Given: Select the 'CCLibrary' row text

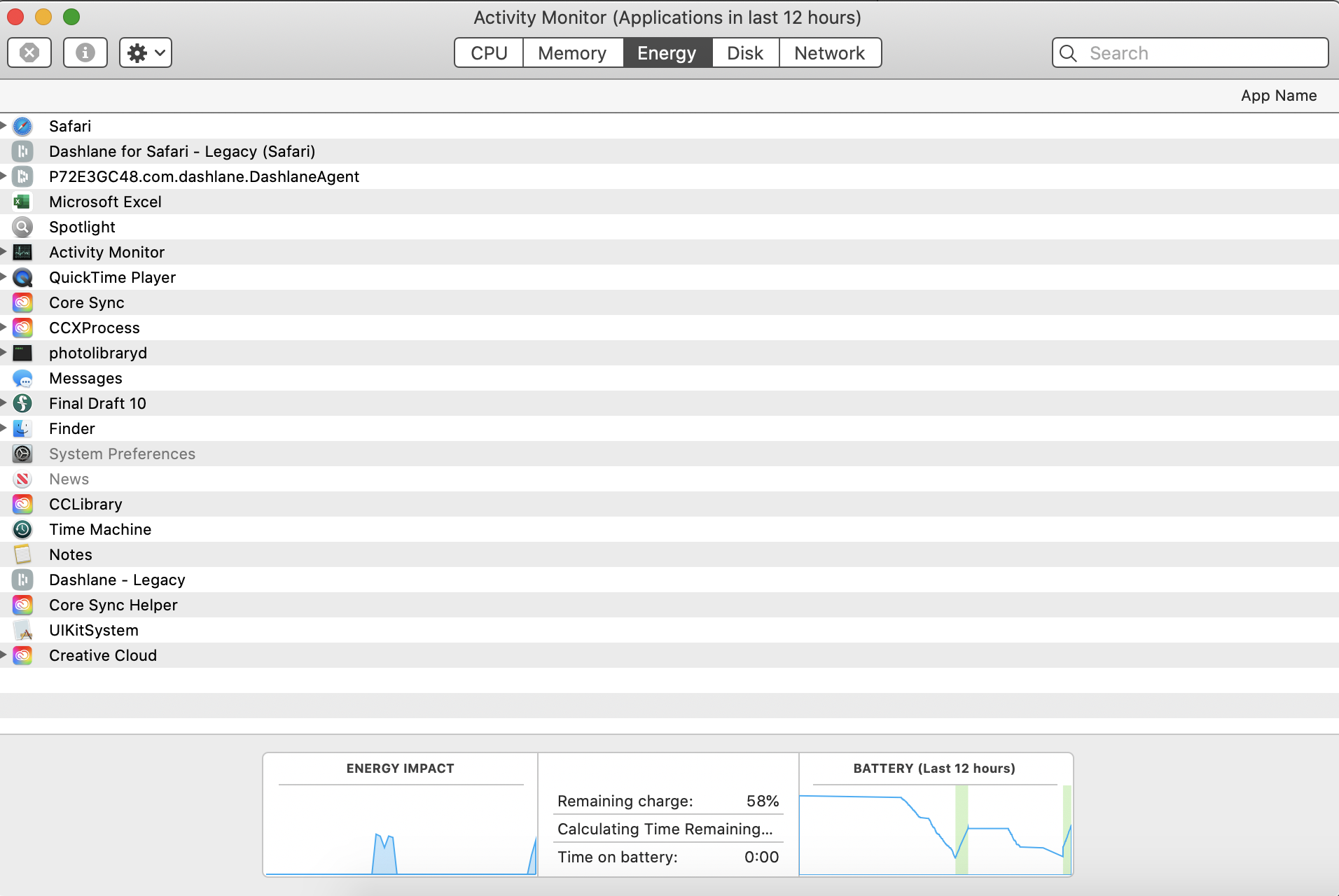Looking at the screenshot, I should pyautogui.click(x=85, y=505).
